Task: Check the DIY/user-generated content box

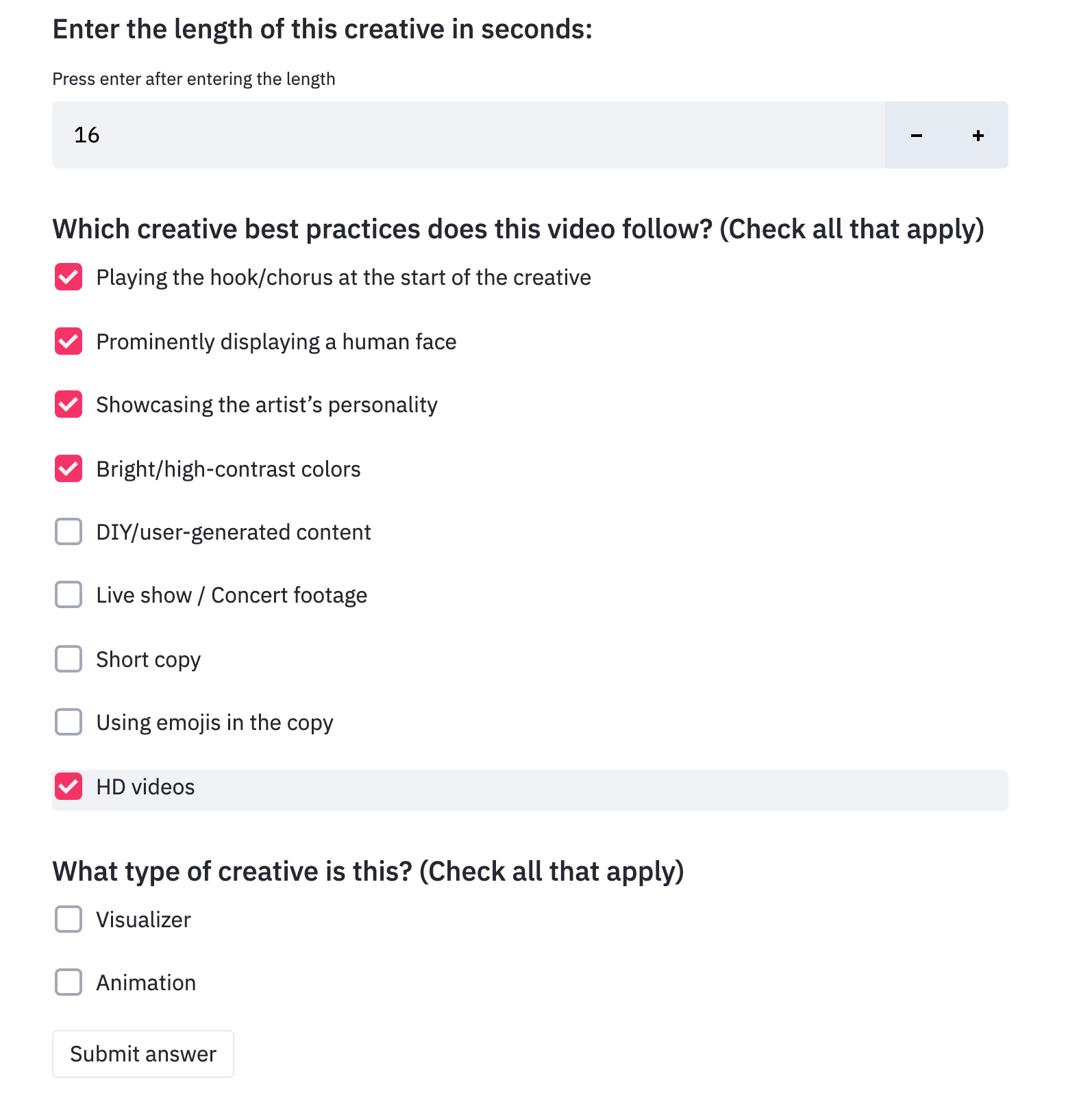Action: (x=69, y=532)
